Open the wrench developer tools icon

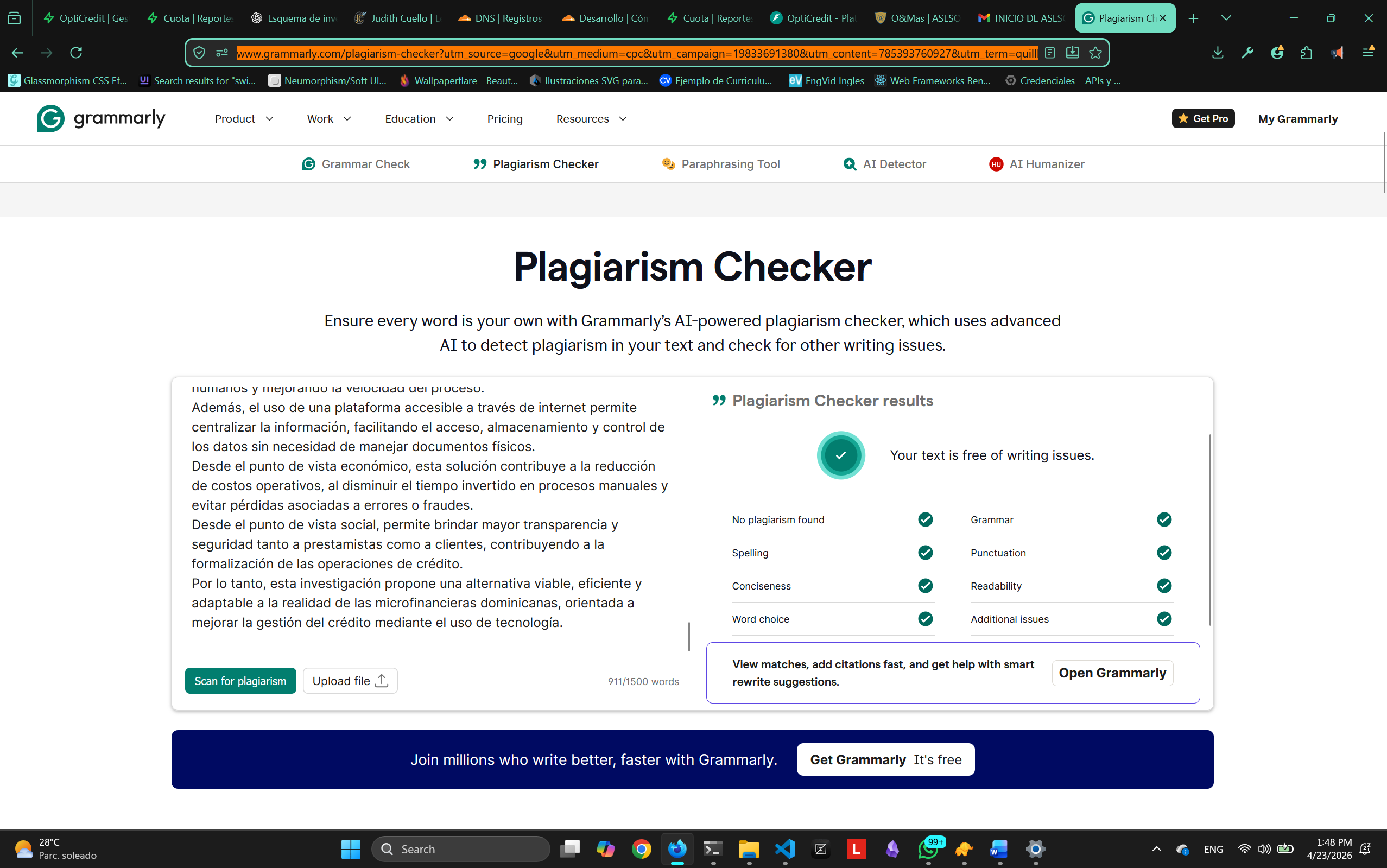pyautogui.click(x=1247, y=53)
